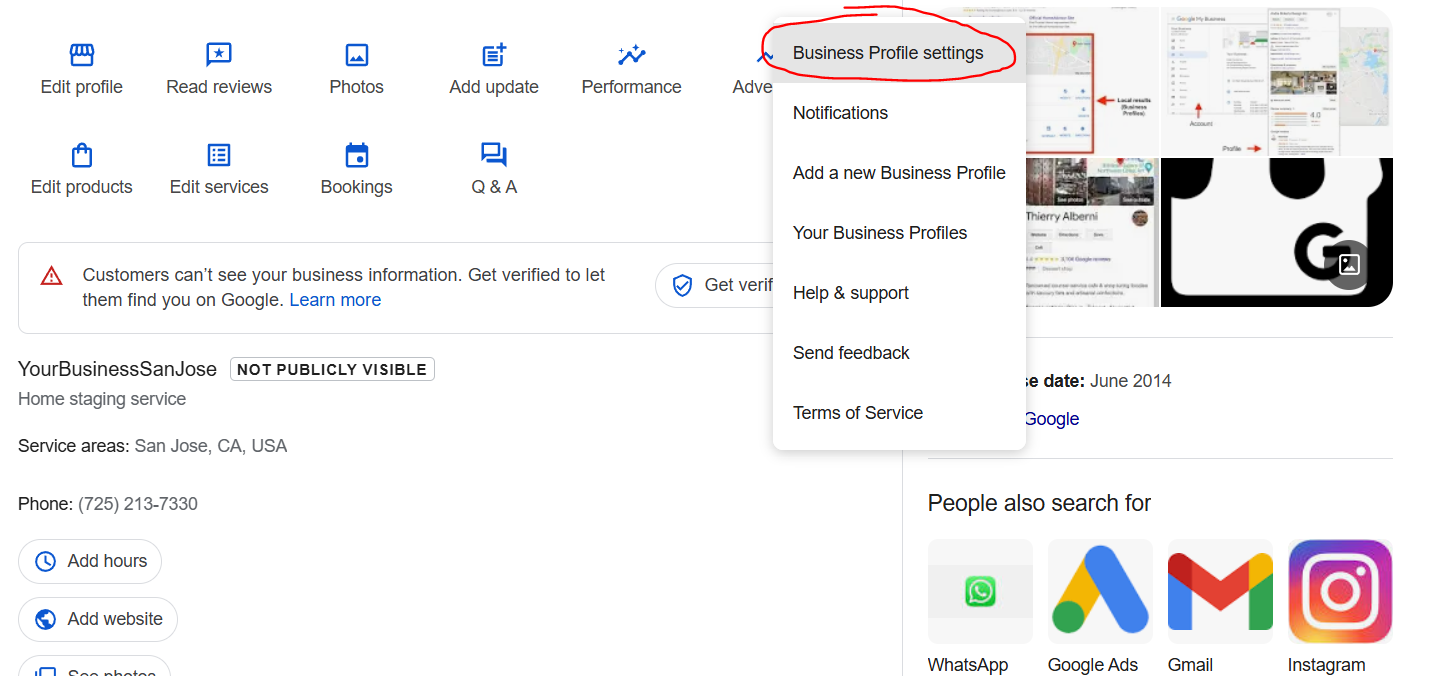Viewport: 1436px width, 676px height.
Task: Select Business Profile settings menu item
Action: tap(888, 53)
